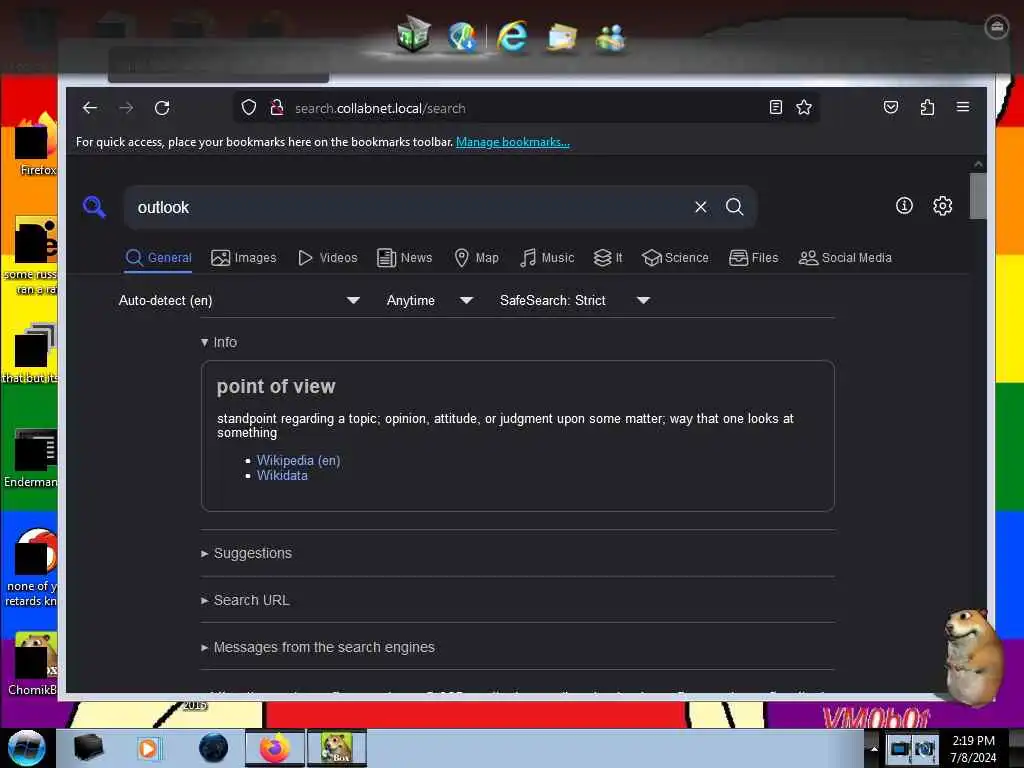Go back with the browser back arrow
The image size is (1024, 768).
coord(89,108)
